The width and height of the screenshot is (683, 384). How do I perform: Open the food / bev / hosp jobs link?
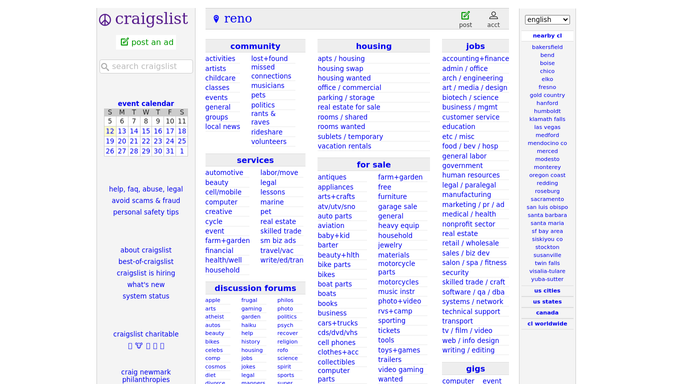pos(470,146)
